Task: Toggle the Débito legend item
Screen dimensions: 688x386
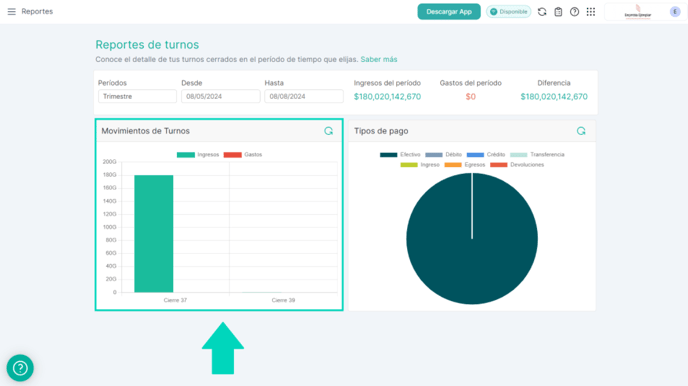Action: click(x=444, y=154)
